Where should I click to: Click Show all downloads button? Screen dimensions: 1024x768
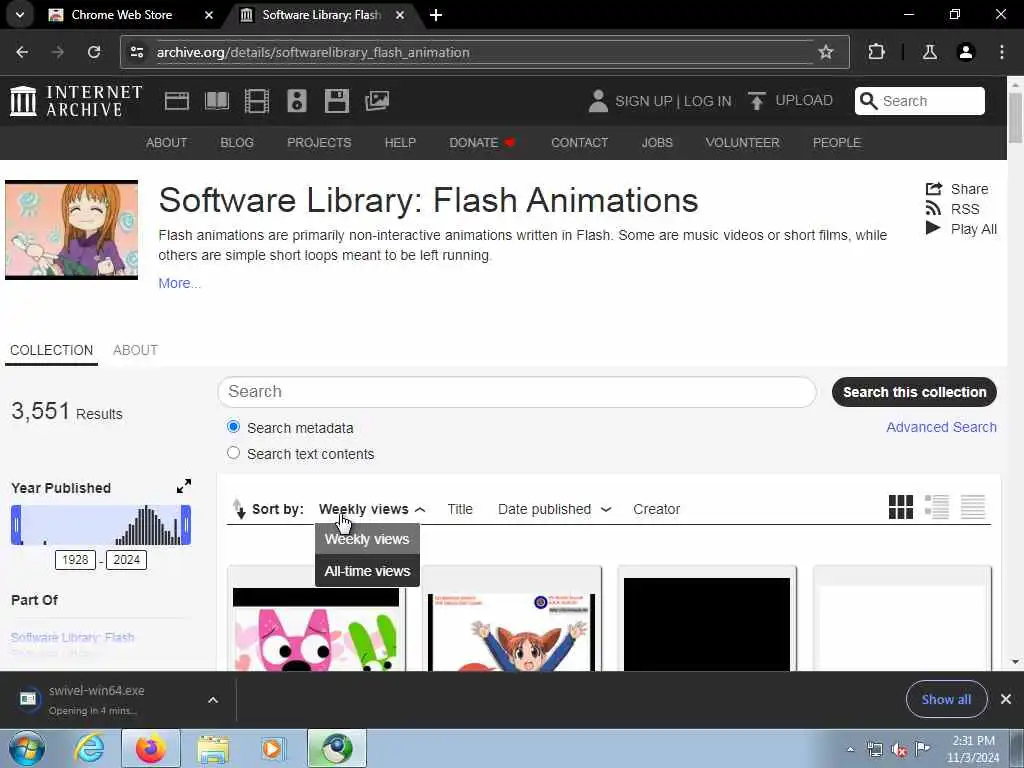pos(946,699)
